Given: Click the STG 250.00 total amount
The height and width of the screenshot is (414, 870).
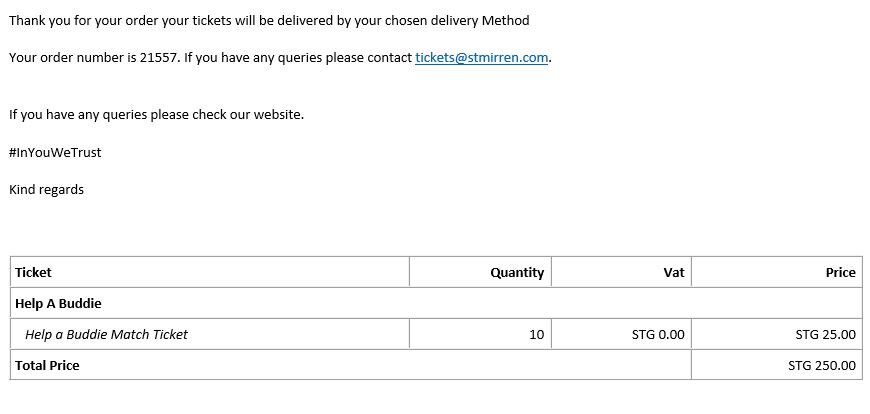Looking at the screenshot, I should pyautogui.click(x=822, y=366).
